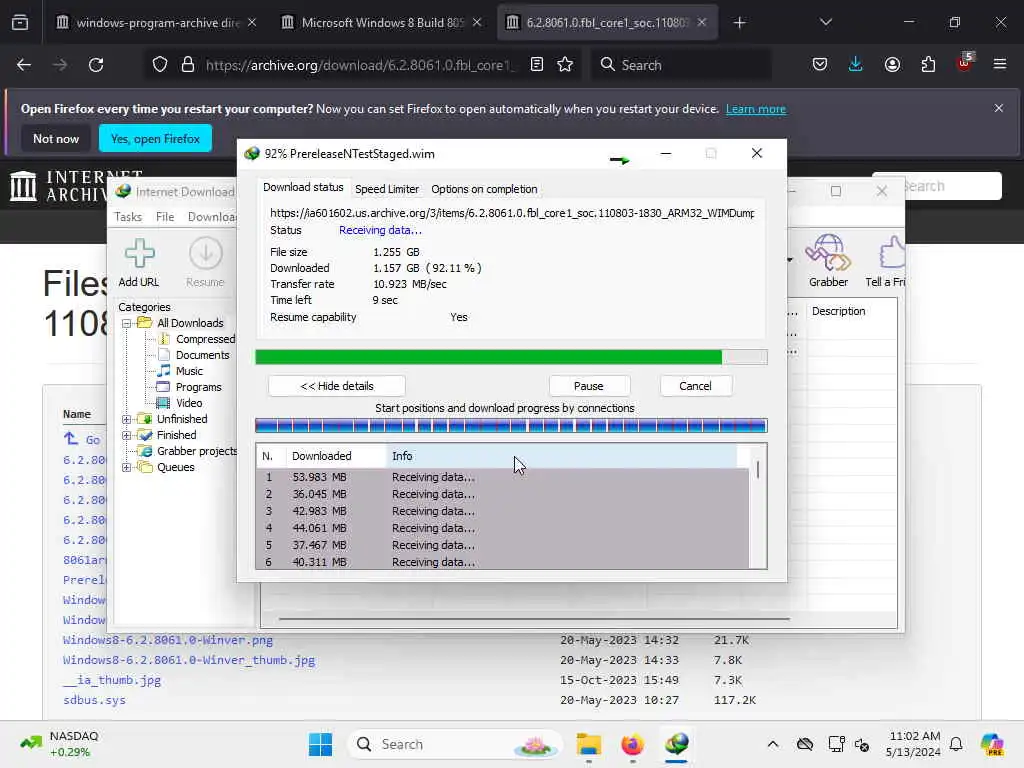This screenshot has height=768, width=1024.
Task: Pause the download
Action: 589,386
